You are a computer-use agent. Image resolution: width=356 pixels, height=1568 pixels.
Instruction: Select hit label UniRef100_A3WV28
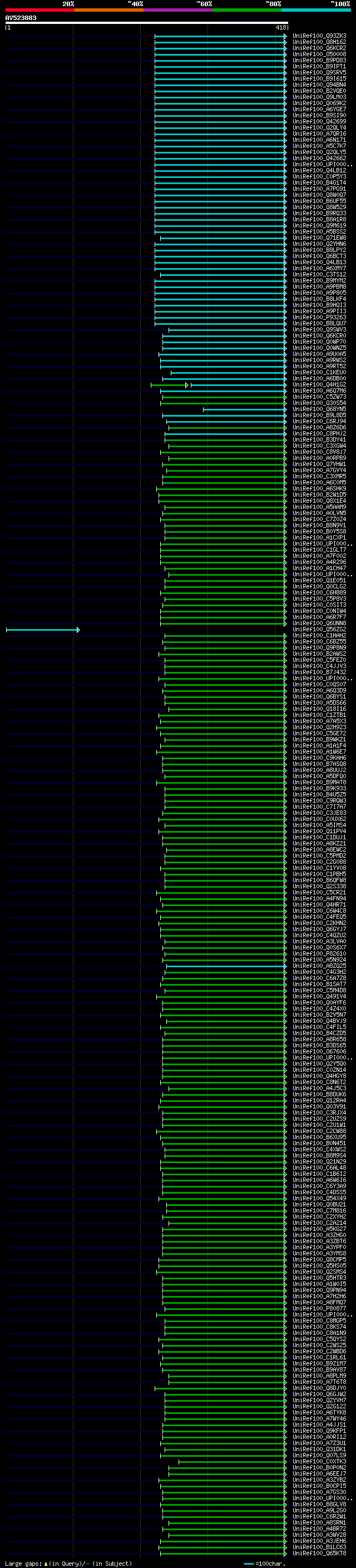[x=319, y=1535]
